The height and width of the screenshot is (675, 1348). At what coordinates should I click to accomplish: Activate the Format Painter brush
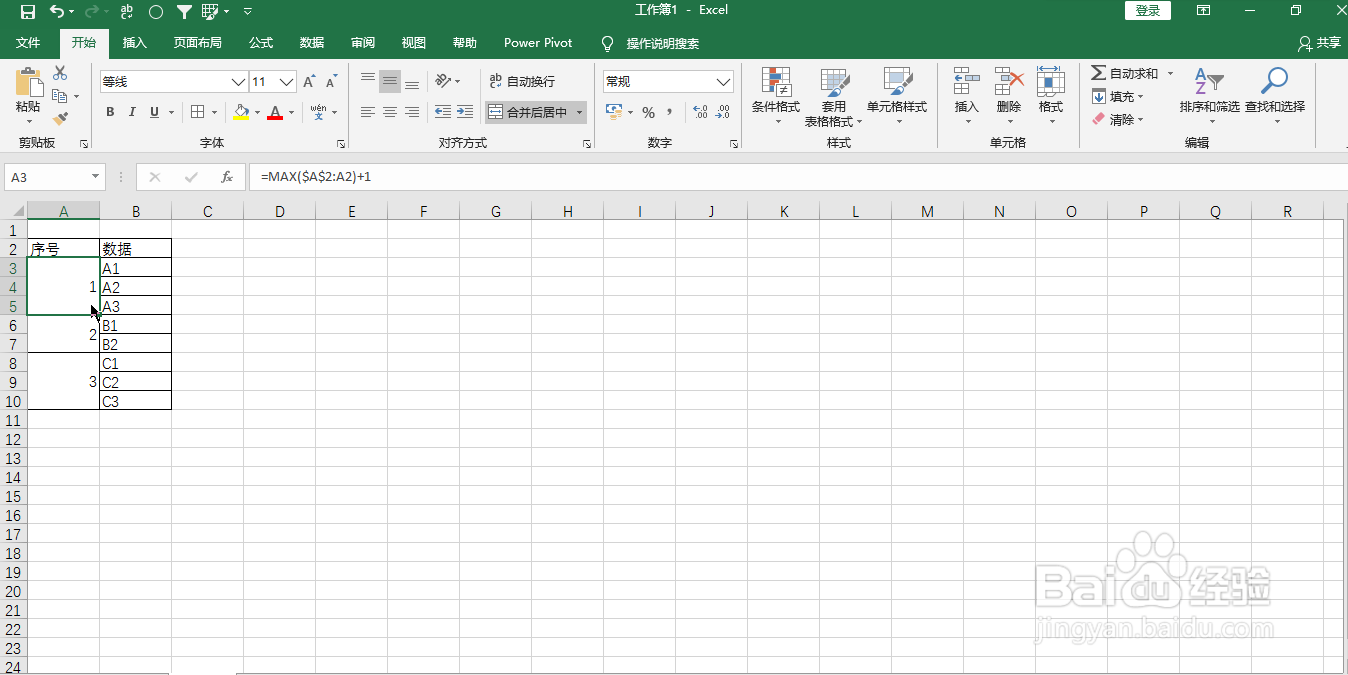coord(60,118)
